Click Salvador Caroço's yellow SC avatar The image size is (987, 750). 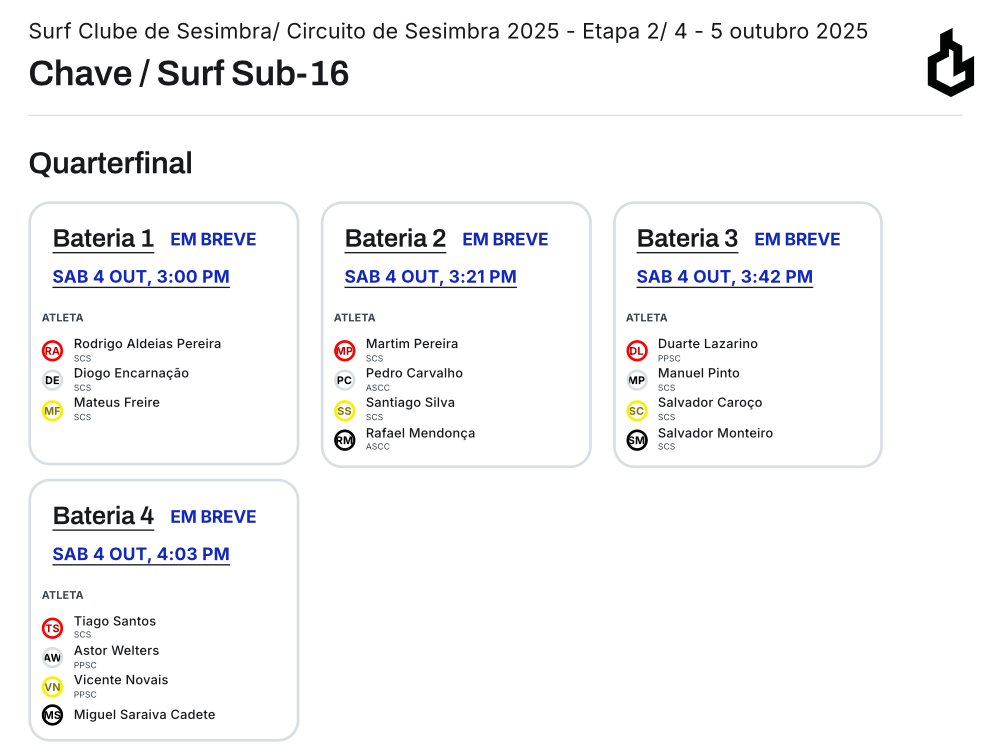[x=636, y=410]
